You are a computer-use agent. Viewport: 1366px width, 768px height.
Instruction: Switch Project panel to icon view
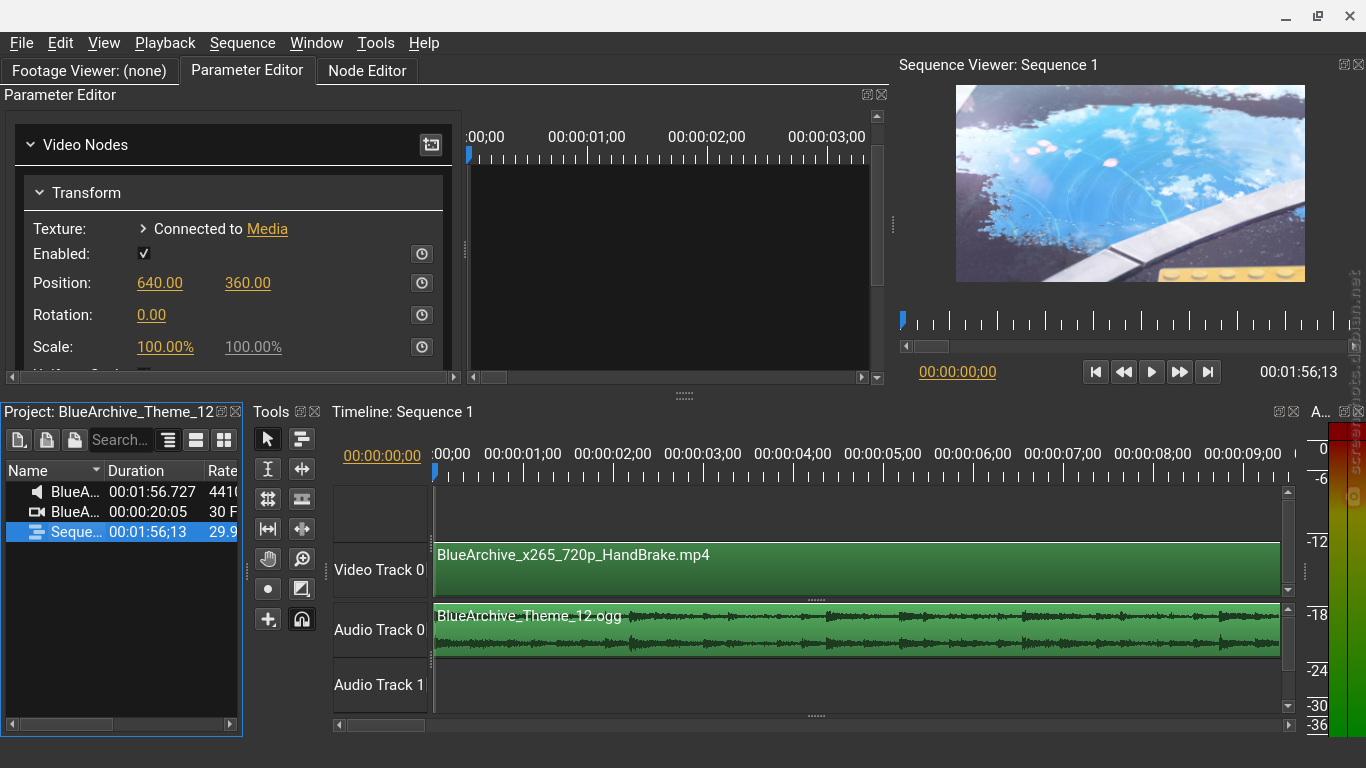pyautogui.click(x=224, y=440)
